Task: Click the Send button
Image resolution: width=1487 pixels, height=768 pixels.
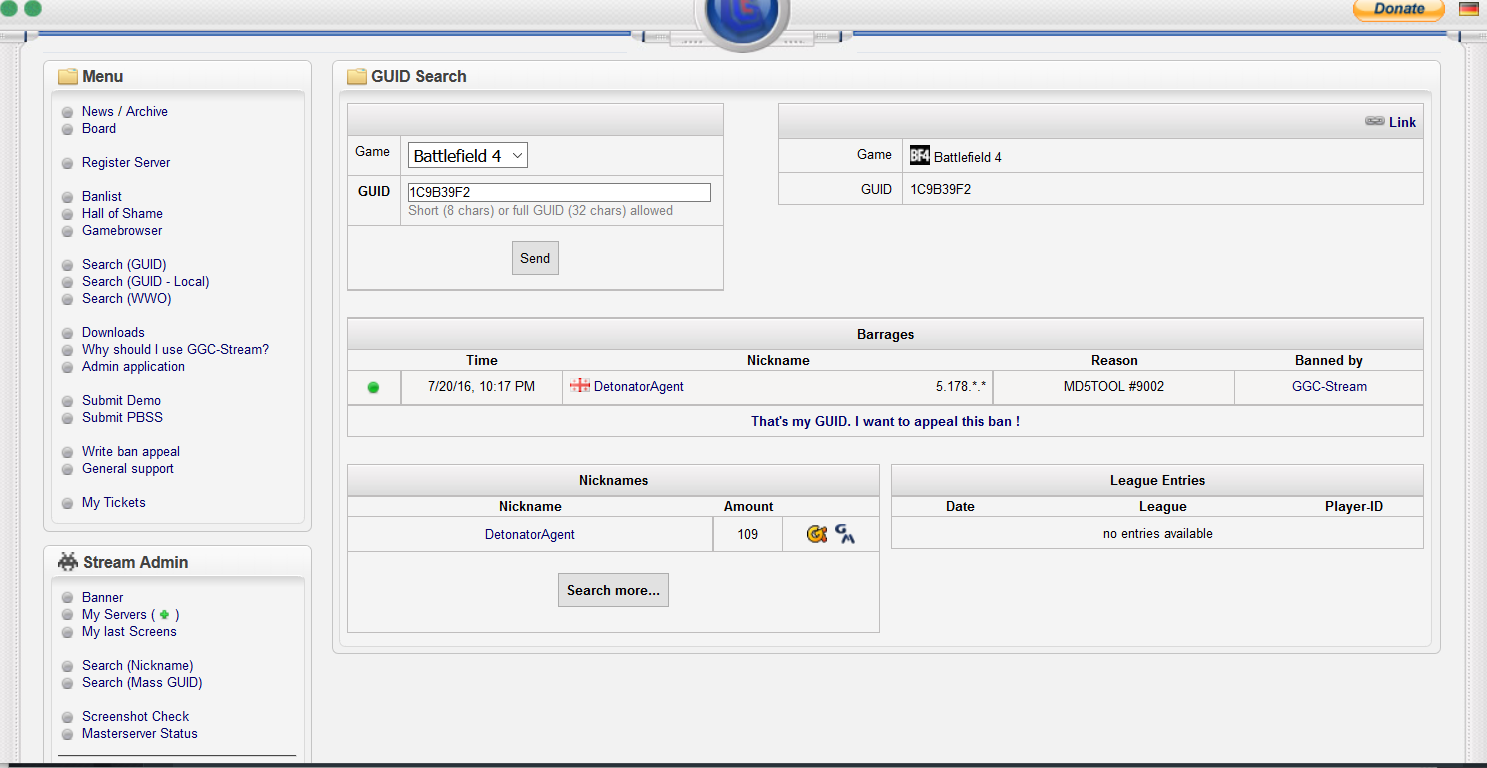Action: click(x=535, y=258)
